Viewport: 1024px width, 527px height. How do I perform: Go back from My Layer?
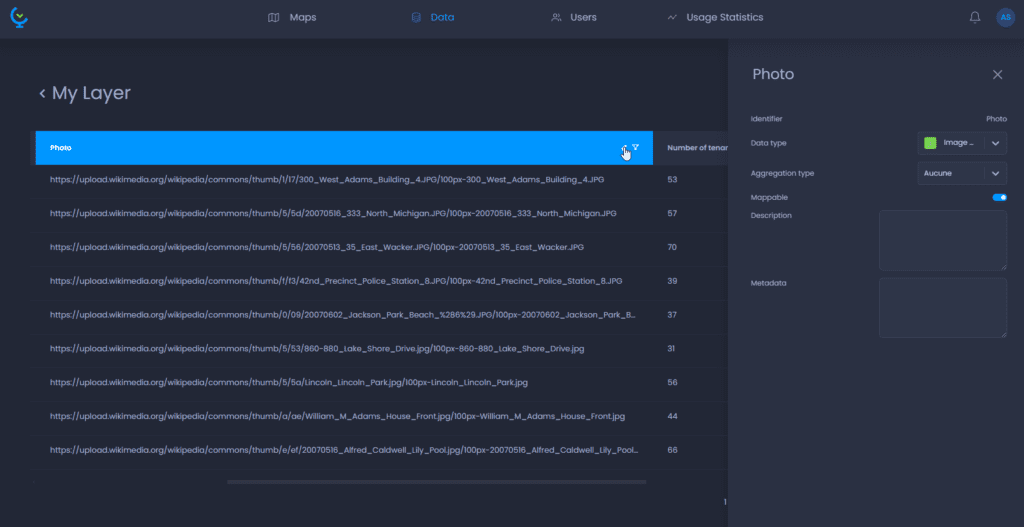coord(42,93)
